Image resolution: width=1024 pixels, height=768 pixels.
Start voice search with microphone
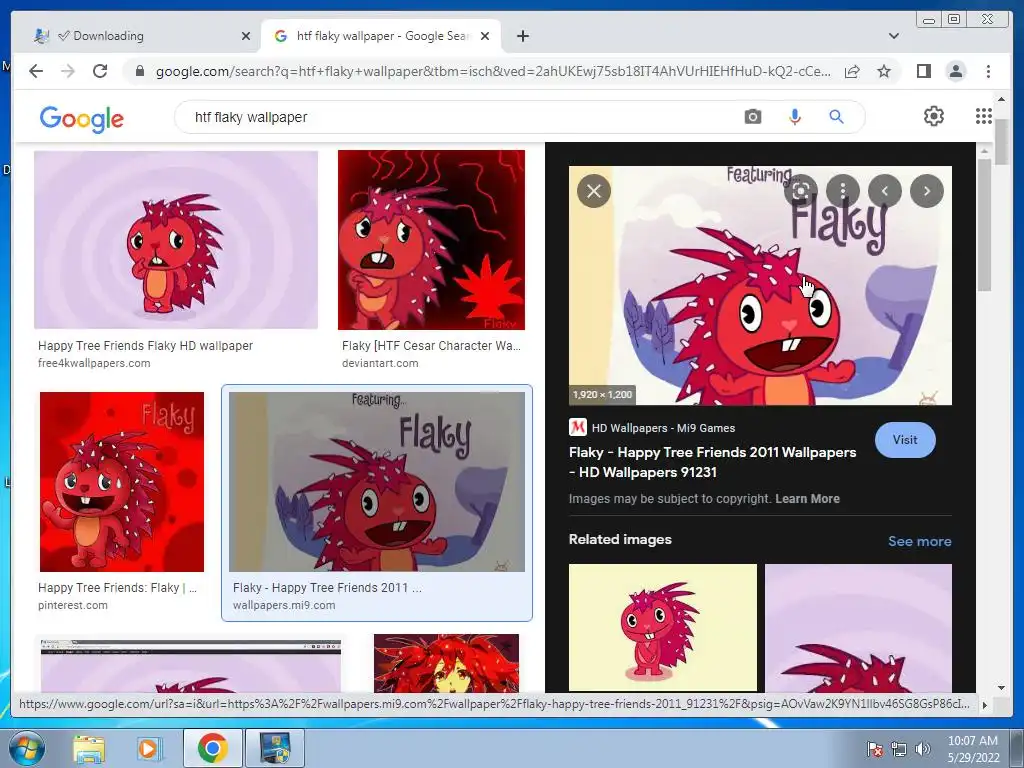pyautogui.click(x=794, y=117)
